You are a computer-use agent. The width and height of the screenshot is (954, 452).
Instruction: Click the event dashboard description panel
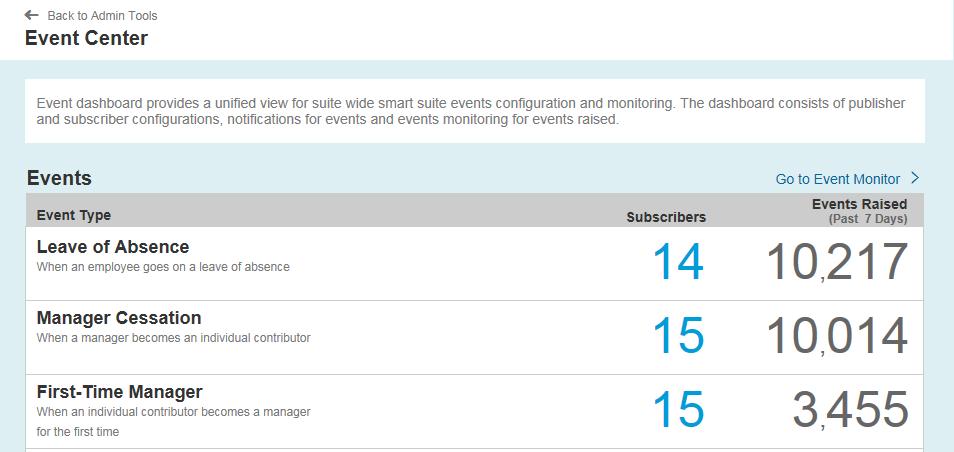point(474,111)
